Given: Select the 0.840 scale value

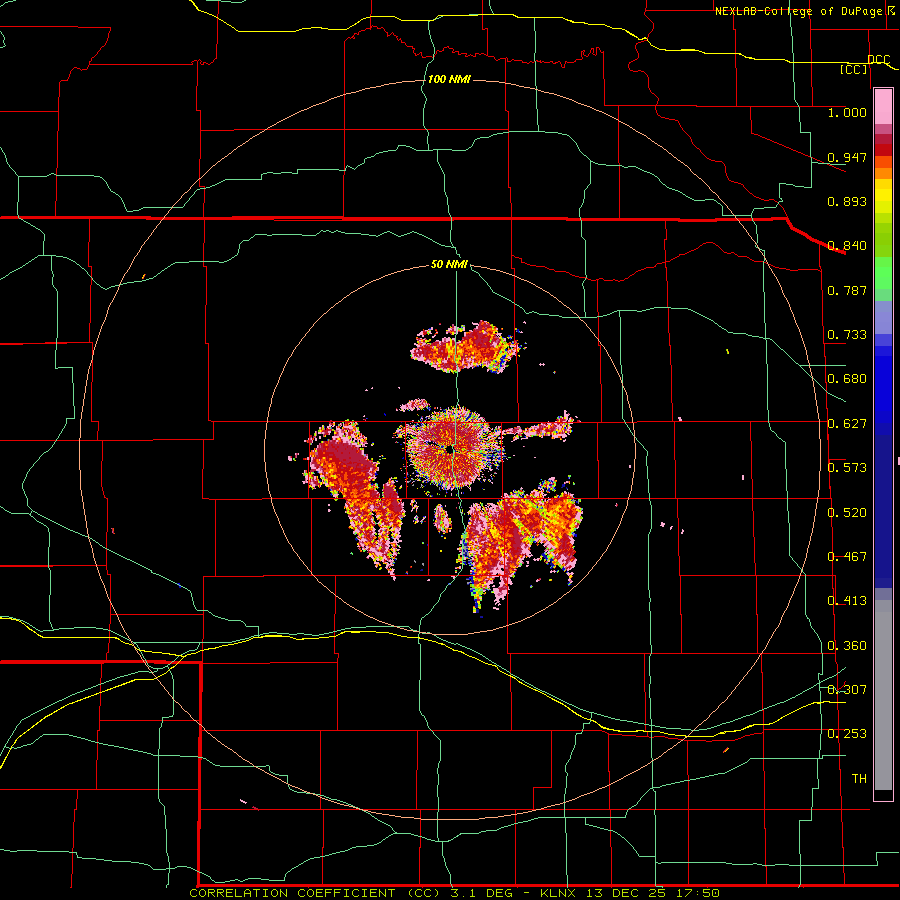Looking at the screenshot, I should coord(847,246).
